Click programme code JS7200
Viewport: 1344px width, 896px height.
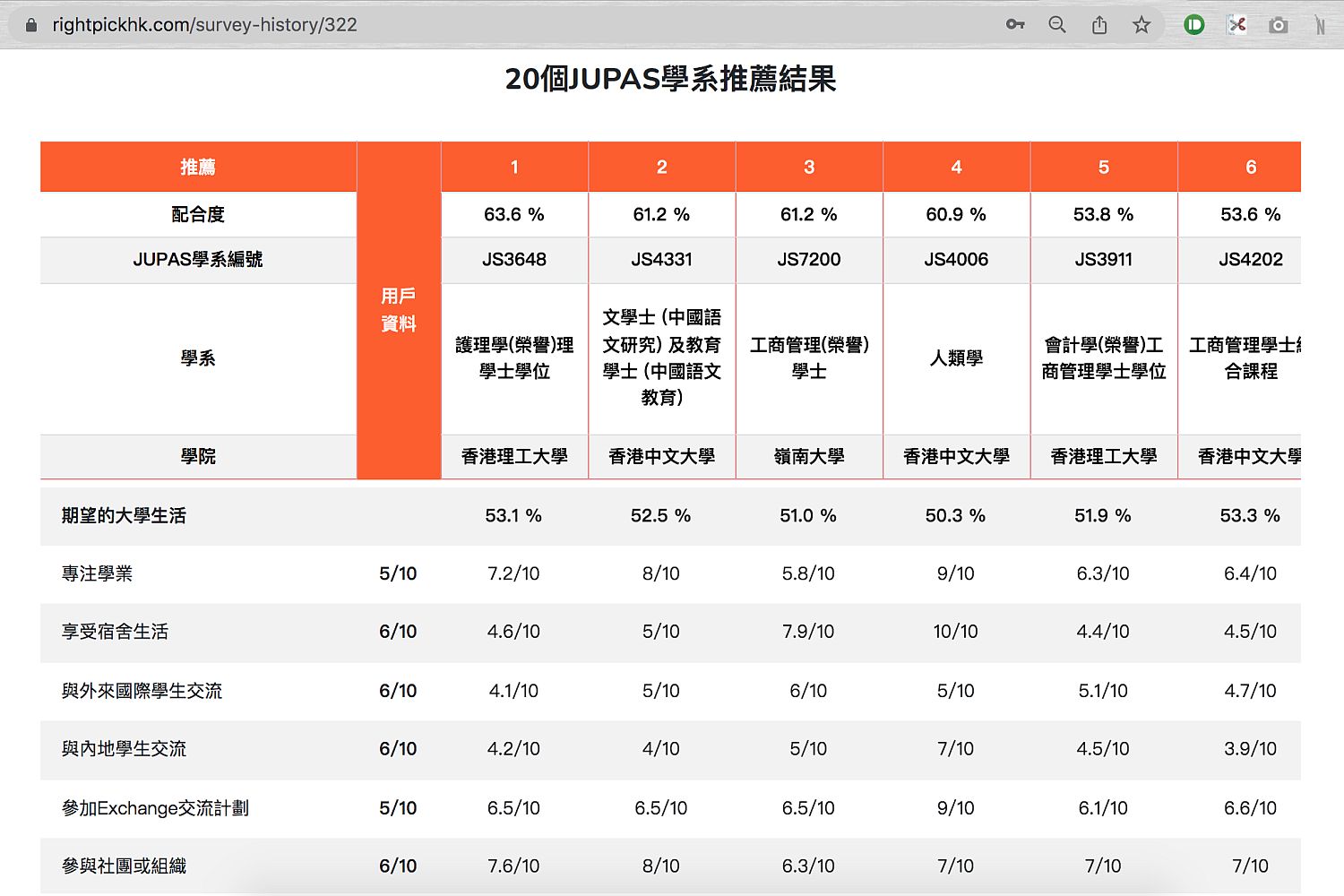[x=809, y=260]
